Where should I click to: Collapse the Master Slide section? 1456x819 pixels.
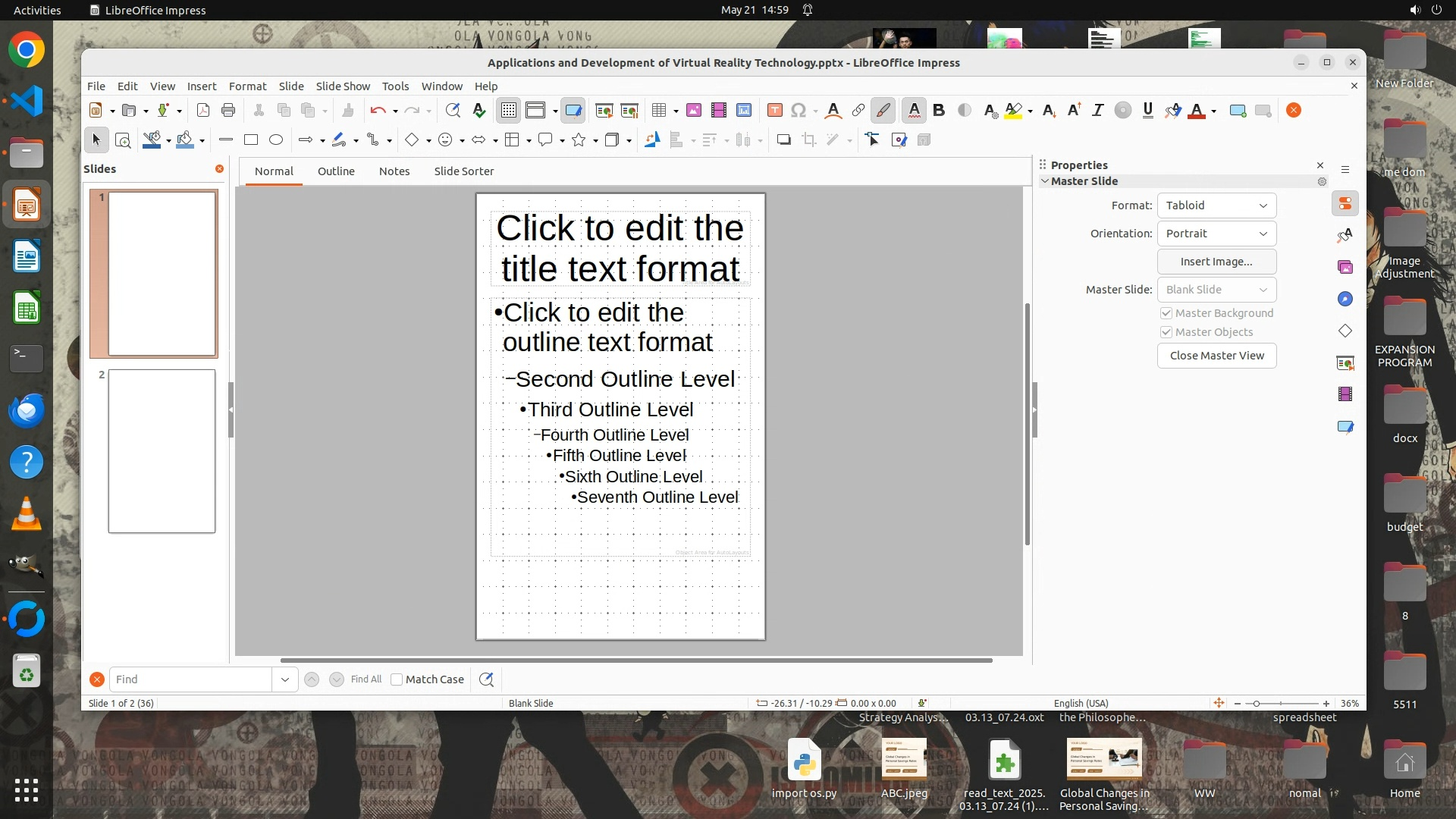(1045, 181)
